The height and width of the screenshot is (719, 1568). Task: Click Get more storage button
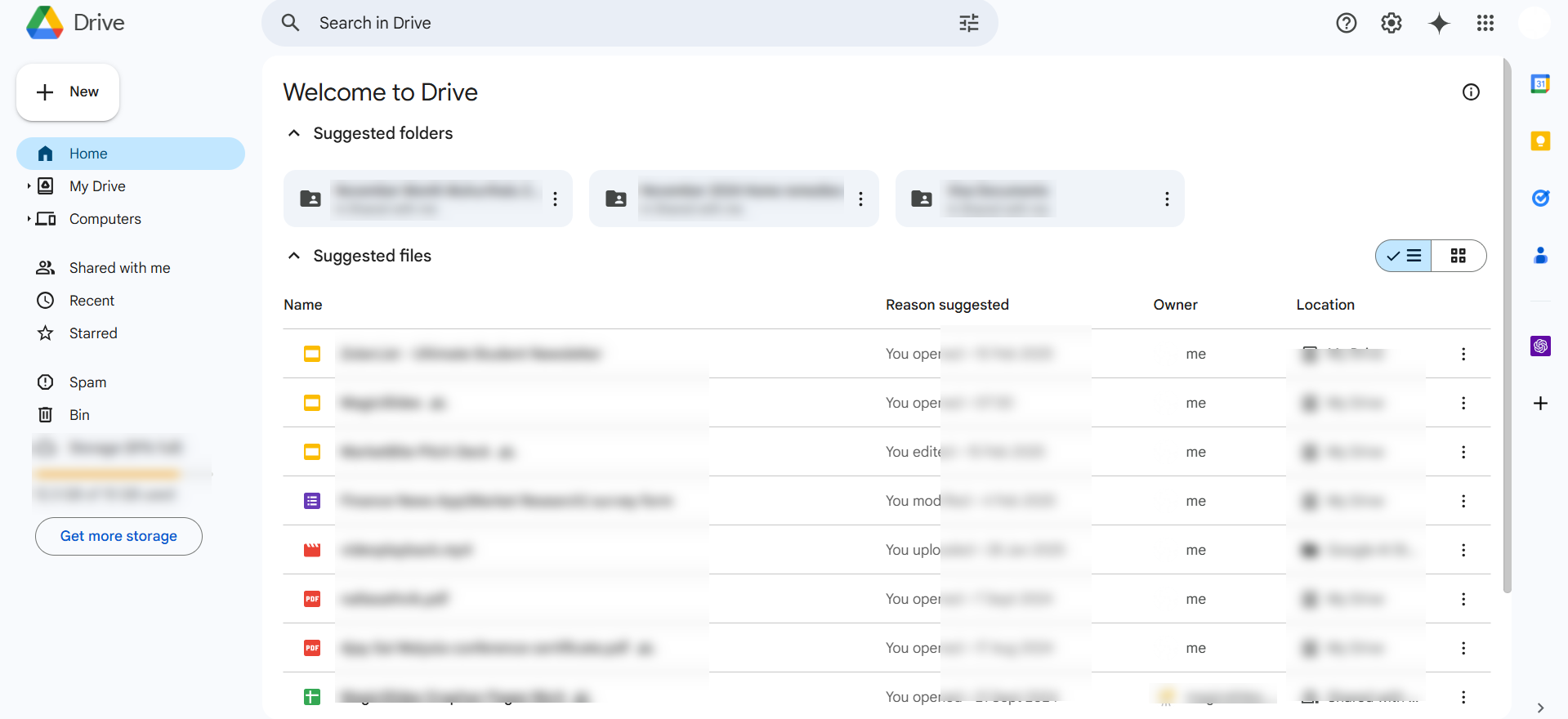(x=118, y=536)
